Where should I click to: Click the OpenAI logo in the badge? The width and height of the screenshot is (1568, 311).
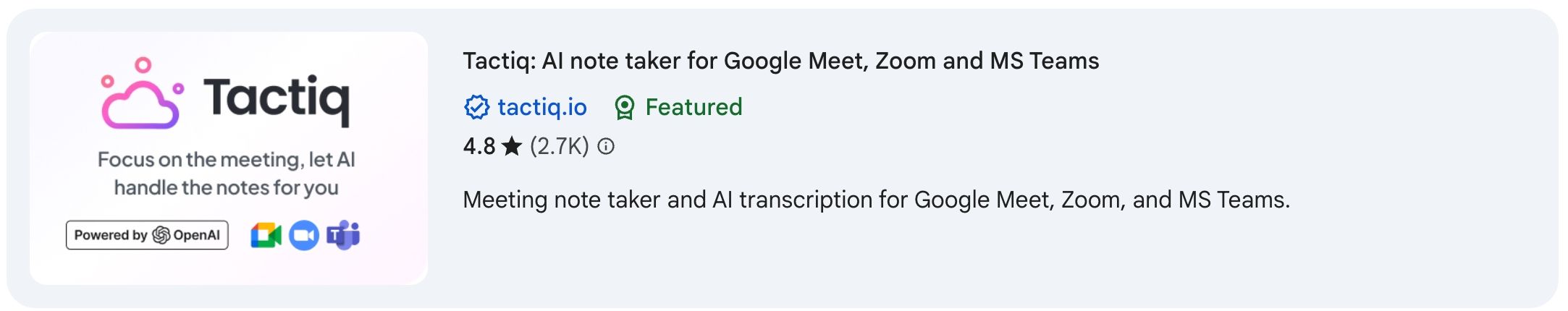(161, 235)
